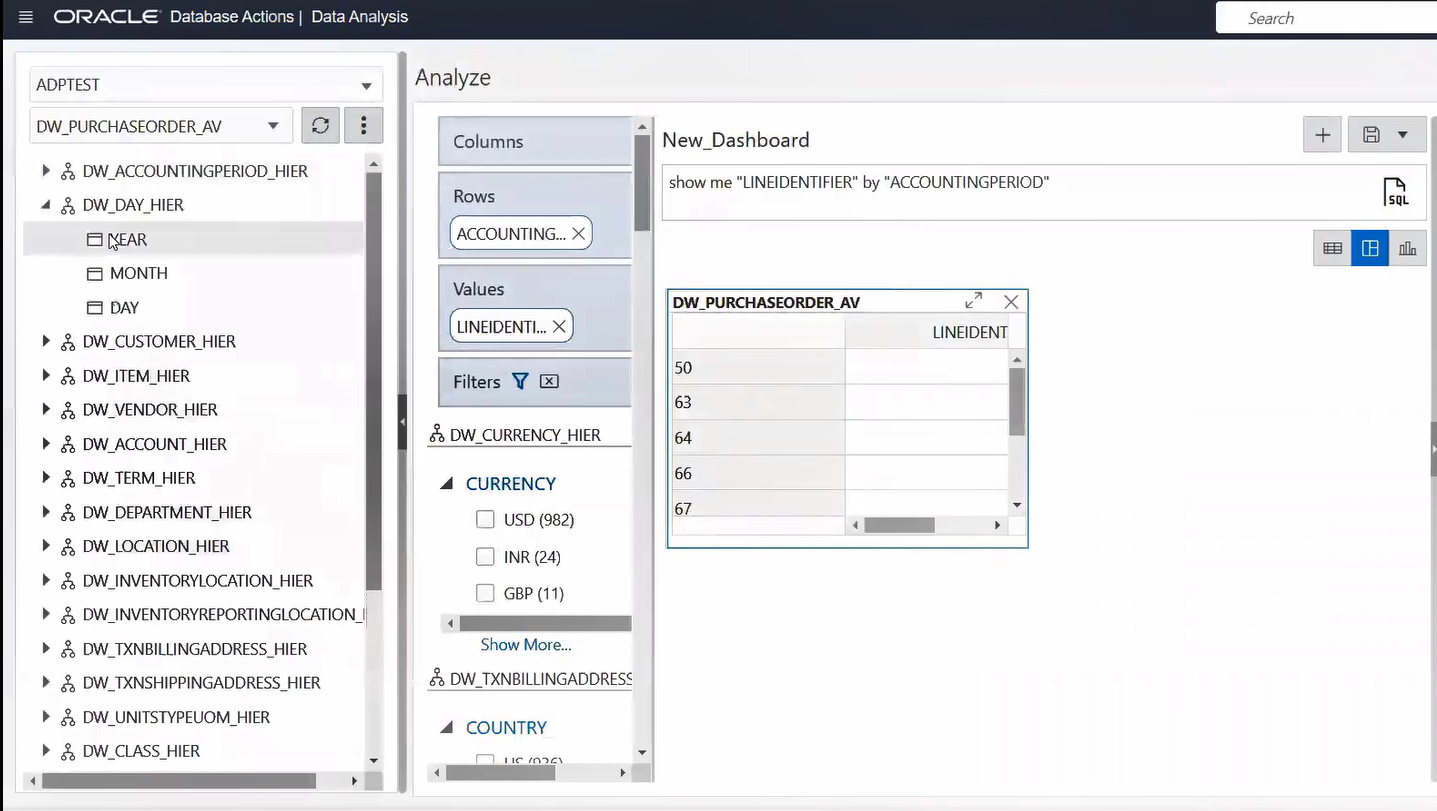
Task: Check the USD currency filter
Action: (x=486, y=520)
